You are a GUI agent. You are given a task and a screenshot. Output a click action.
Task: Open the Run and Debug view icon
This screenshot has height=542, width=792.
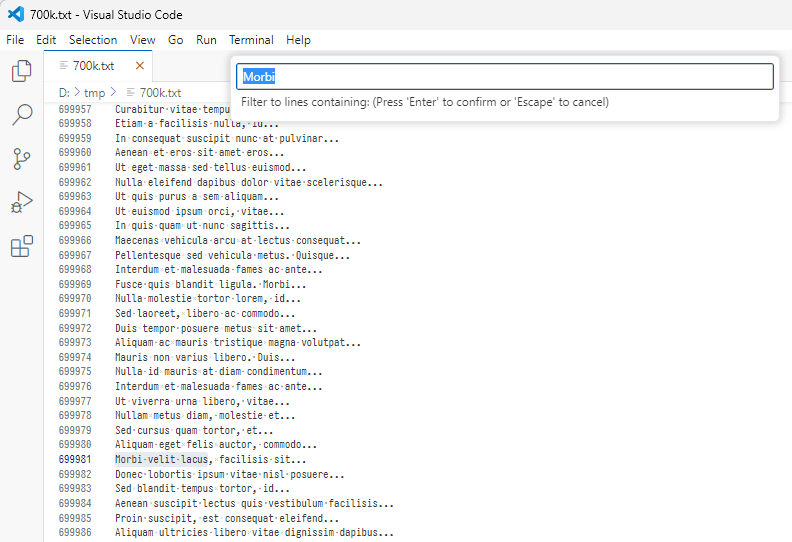pyautogui.click(x=22, y=203)
